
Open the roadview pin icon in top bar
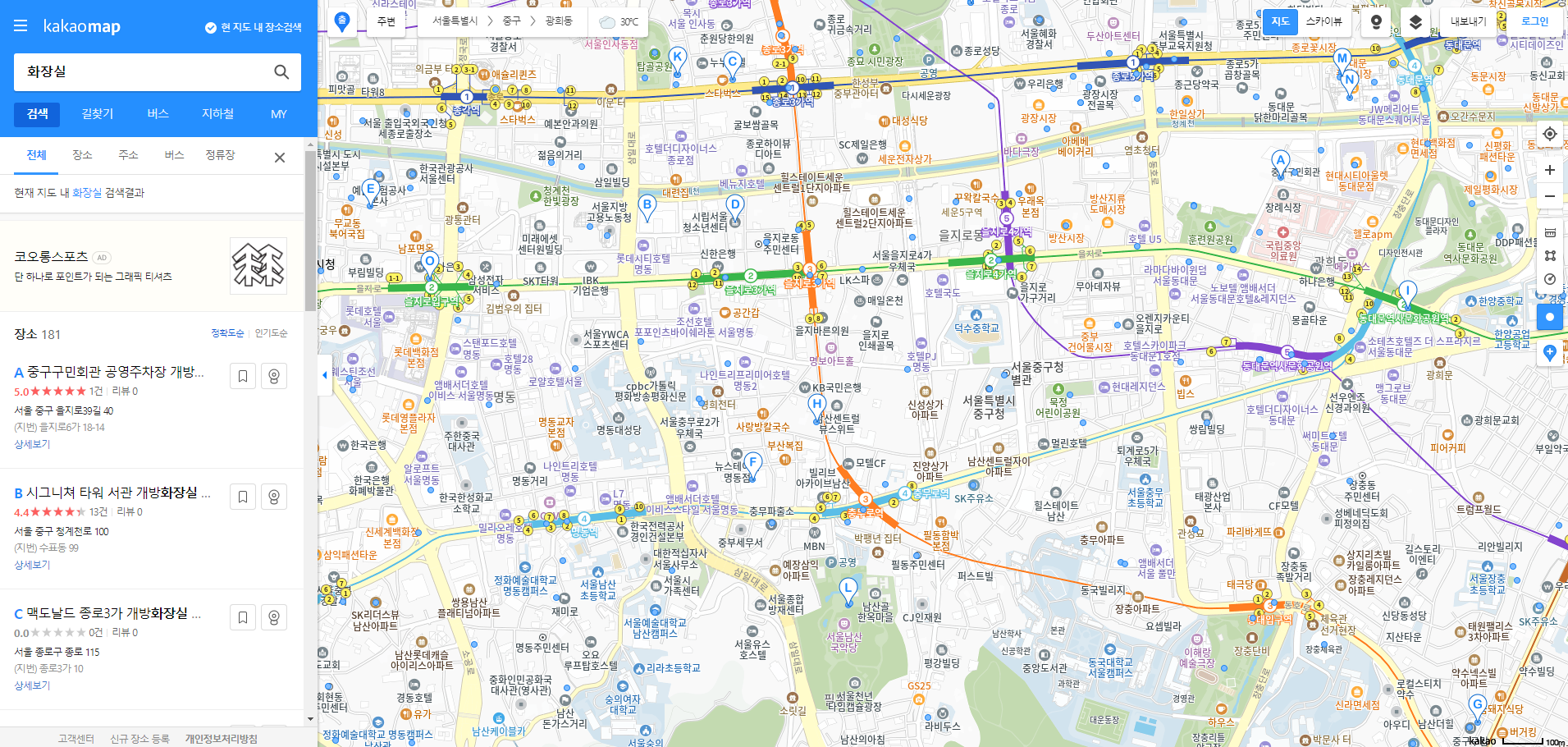(x=1376, y=22)
